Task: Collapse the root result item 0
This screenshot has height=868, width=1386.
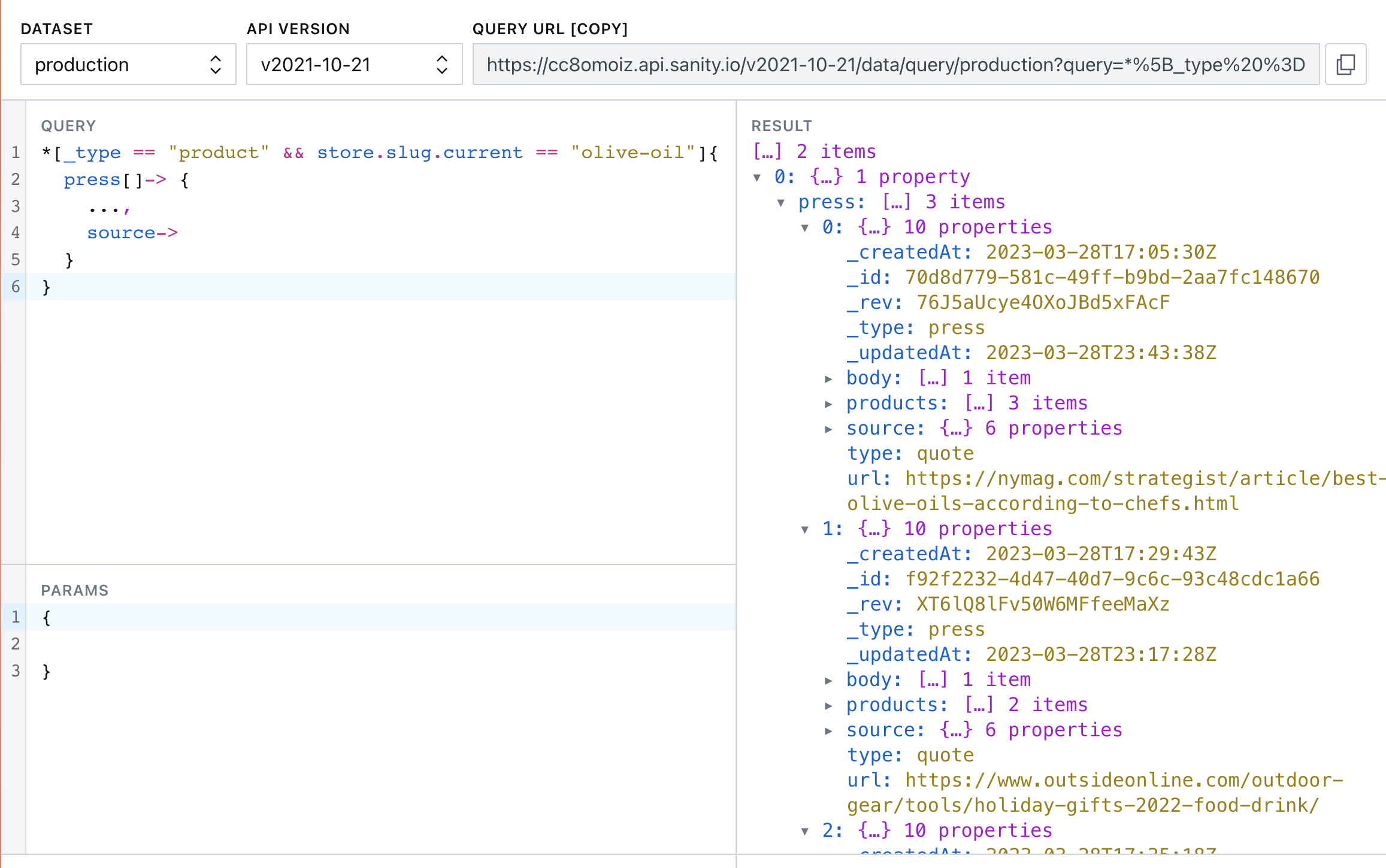Action: (x=757, y=177)
